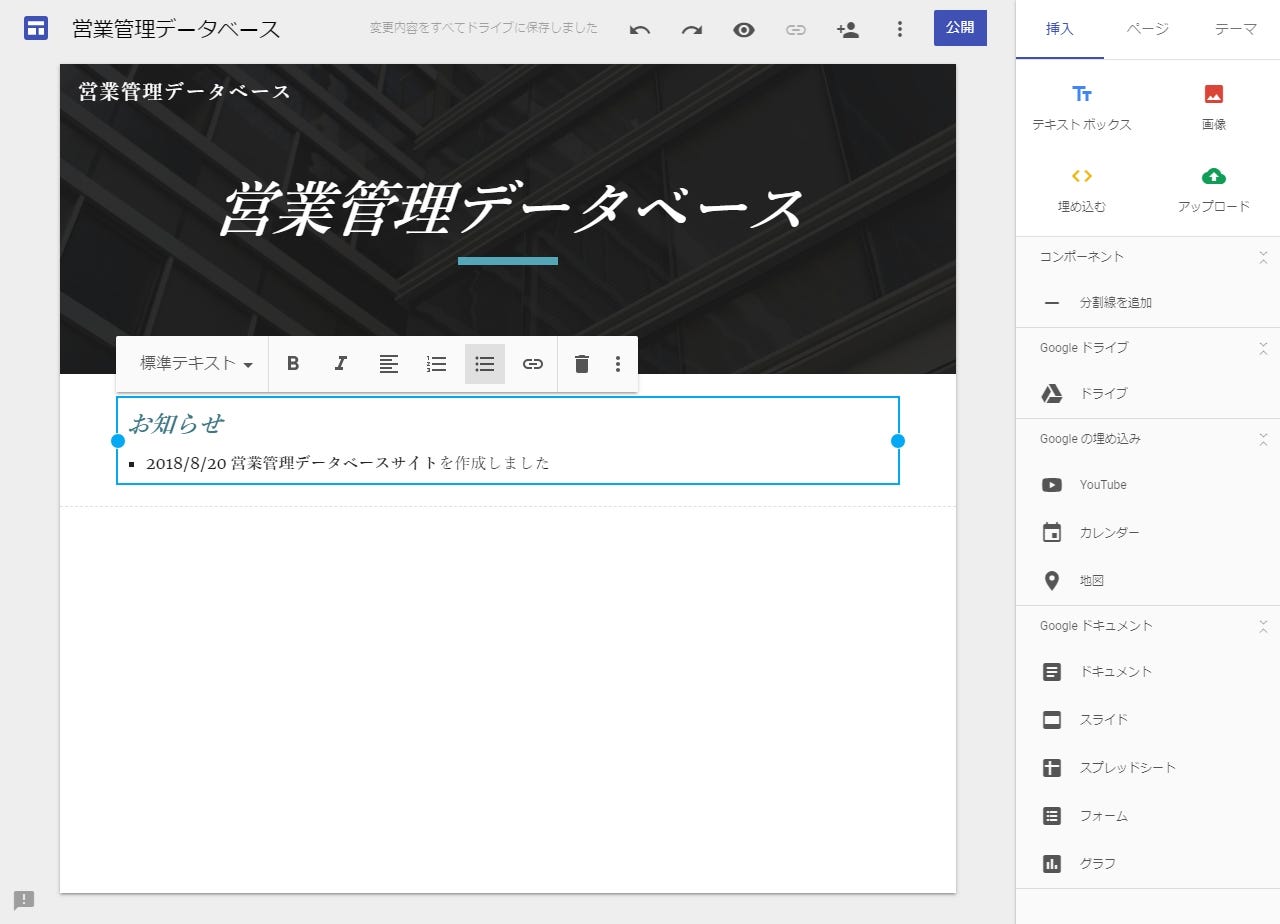The width and height of the screenshot is (1280, 924).
Task: Select the left resize handle of text box
Action: coord(117,441)
